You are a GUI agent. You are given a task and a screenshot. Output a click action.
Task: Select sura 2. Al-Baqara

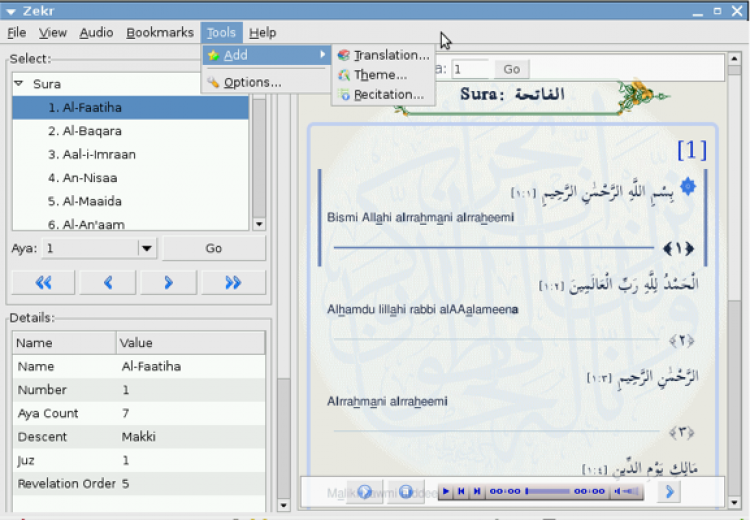131,131
